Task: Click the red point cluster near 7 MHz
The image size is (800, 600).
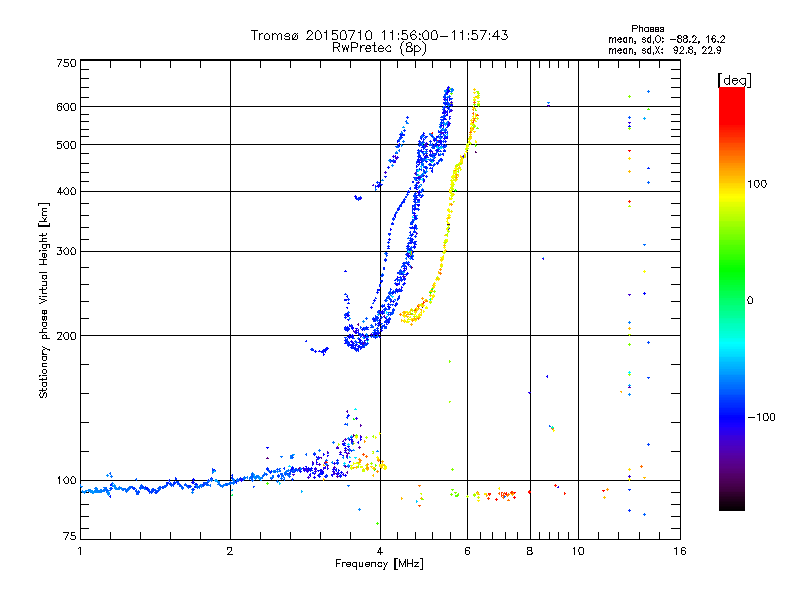Action: point(503,494)
